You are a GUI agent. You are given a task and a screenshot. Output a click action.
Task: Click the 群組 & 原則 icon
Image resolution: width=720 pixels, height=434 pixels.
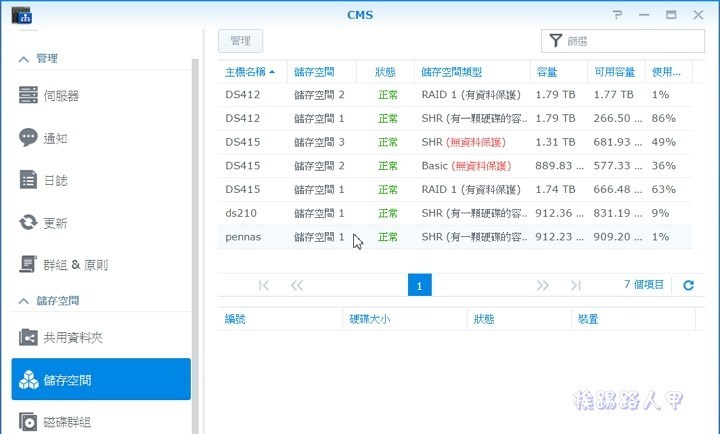28,265
